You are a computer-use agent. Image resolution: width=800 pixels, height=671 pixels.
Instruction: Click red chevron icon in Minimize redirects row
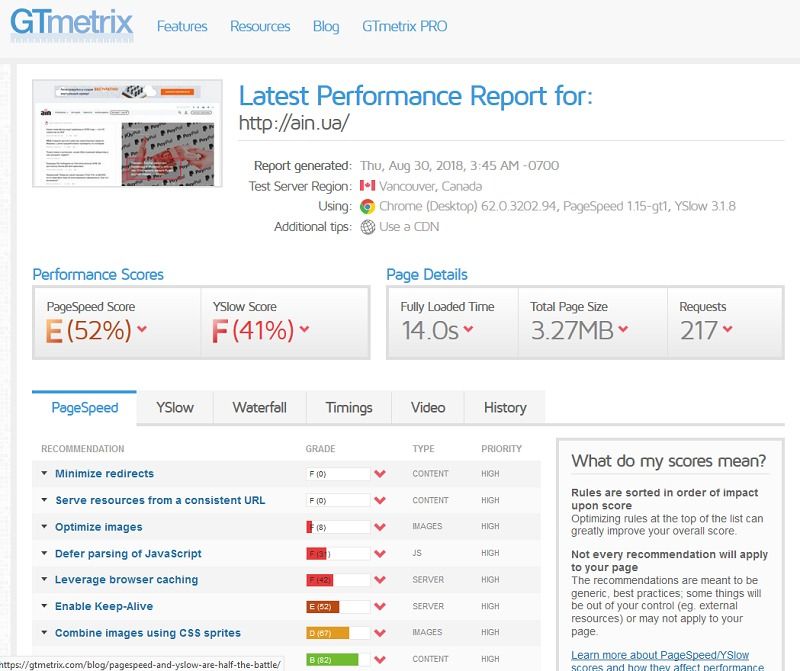tap(380, 474)
